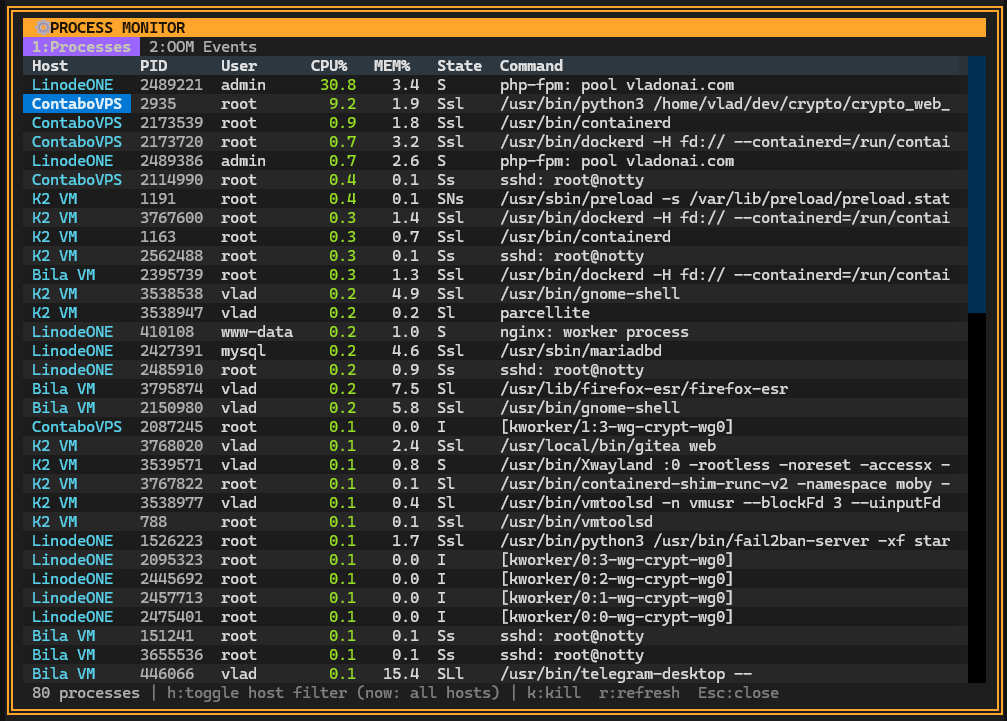Select the telegram-desktop process row
The width and height of the screenshot is (1007, 721).
400,673
